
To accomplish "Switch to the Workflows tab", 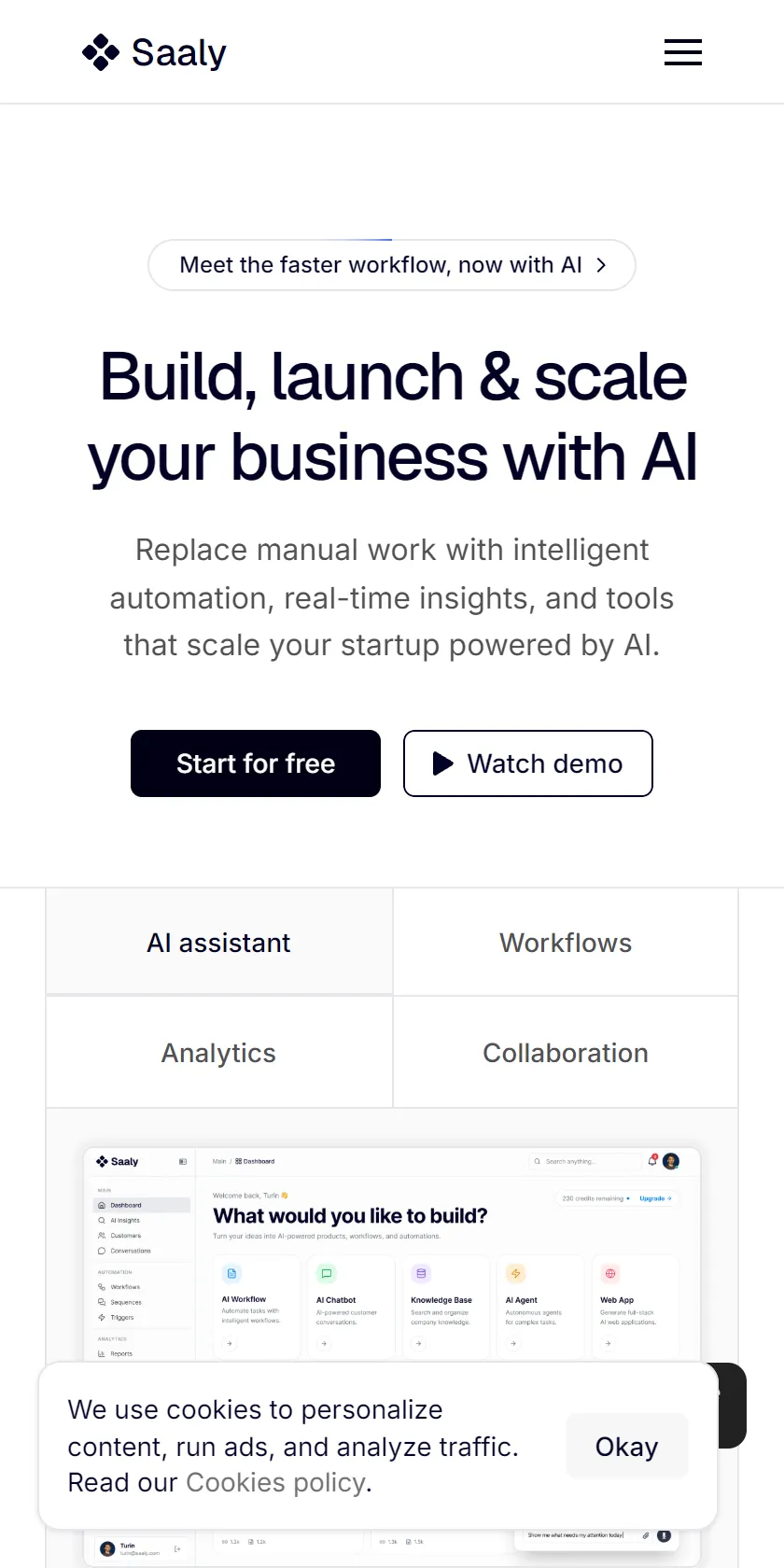I will coord(566,943).
